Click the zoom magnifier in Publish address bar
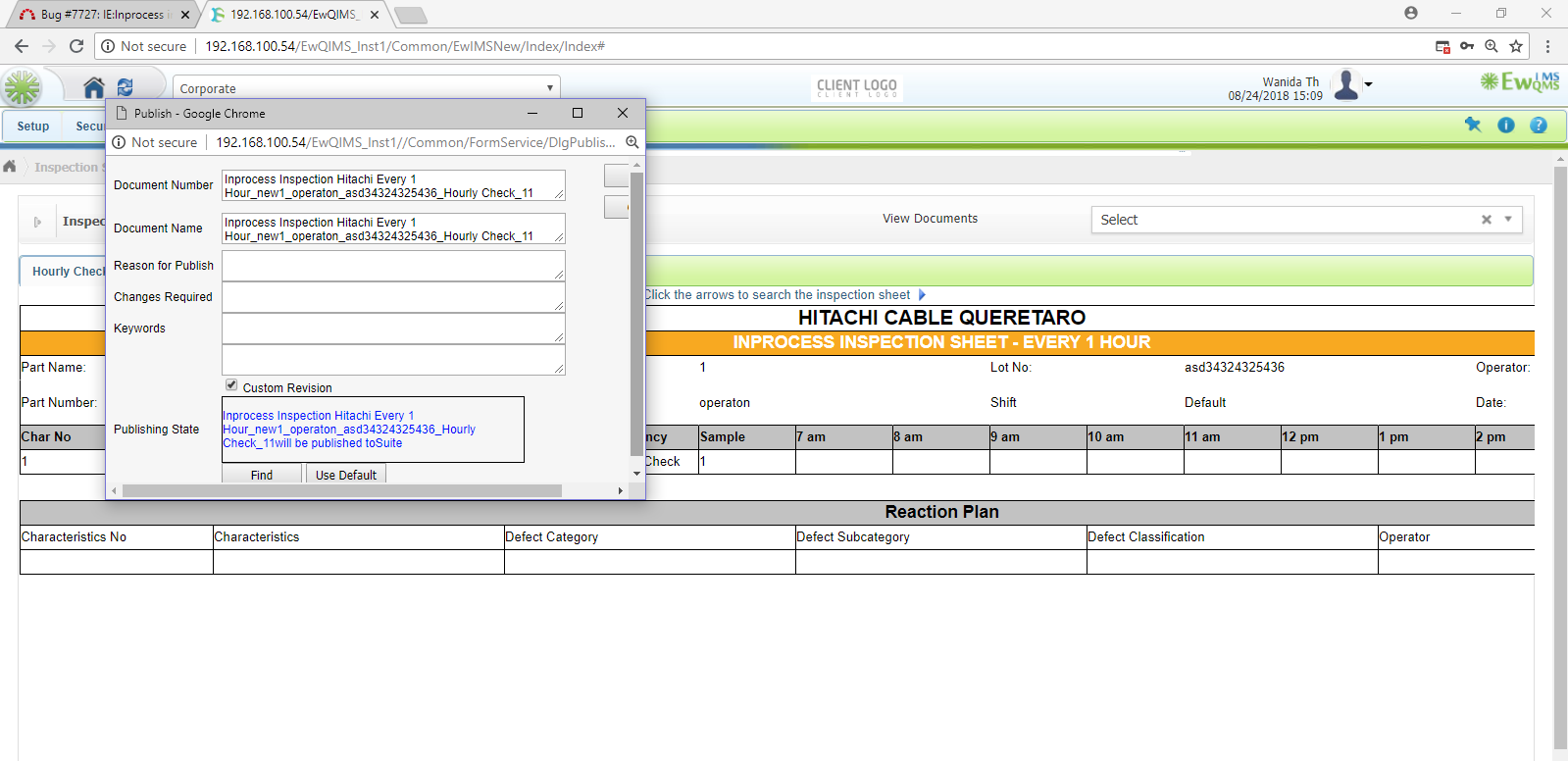Screen dimensions: 1568x761 [632, 142]
